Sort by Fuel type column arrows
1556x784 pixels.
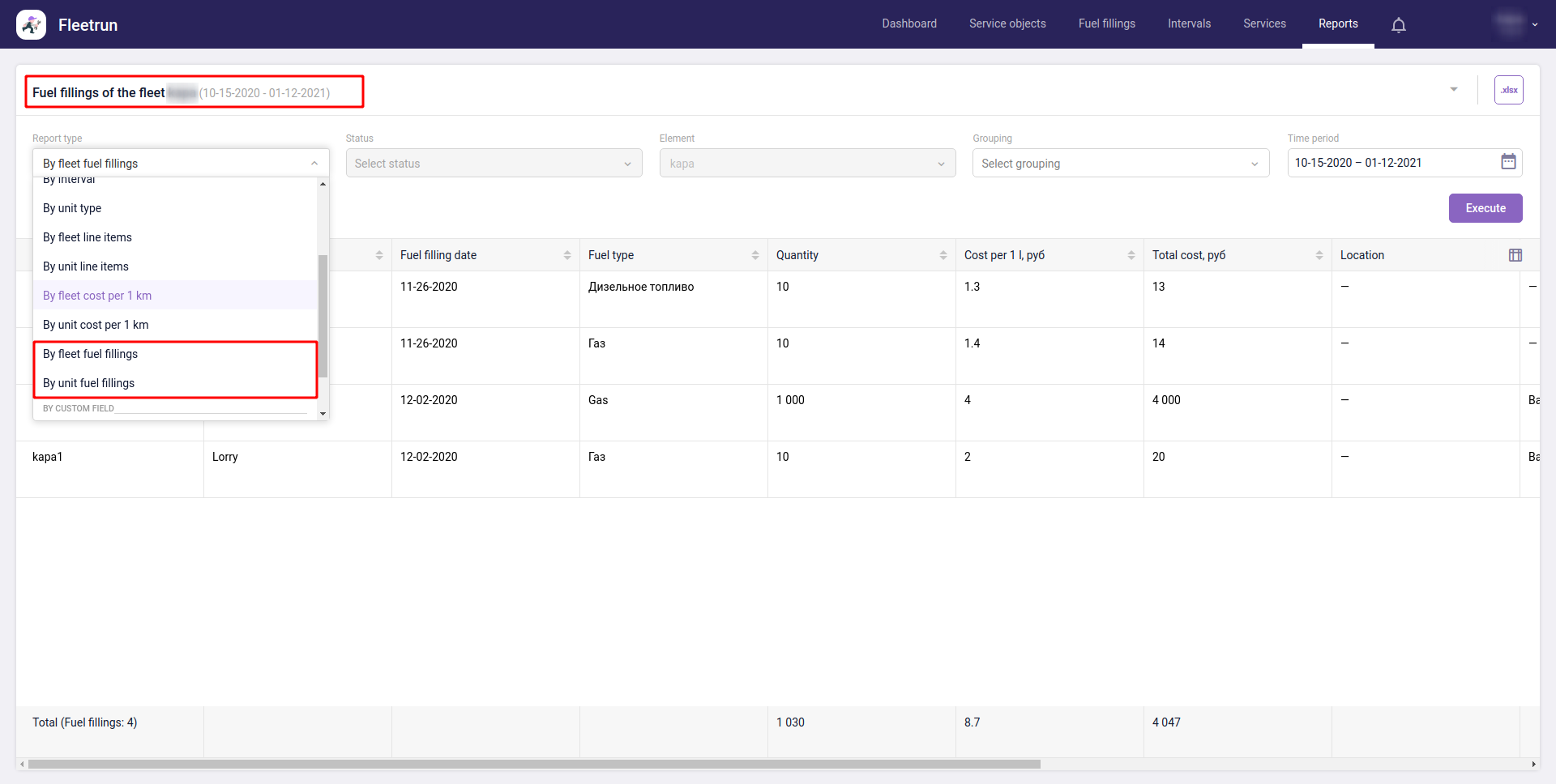click(754, 255)
